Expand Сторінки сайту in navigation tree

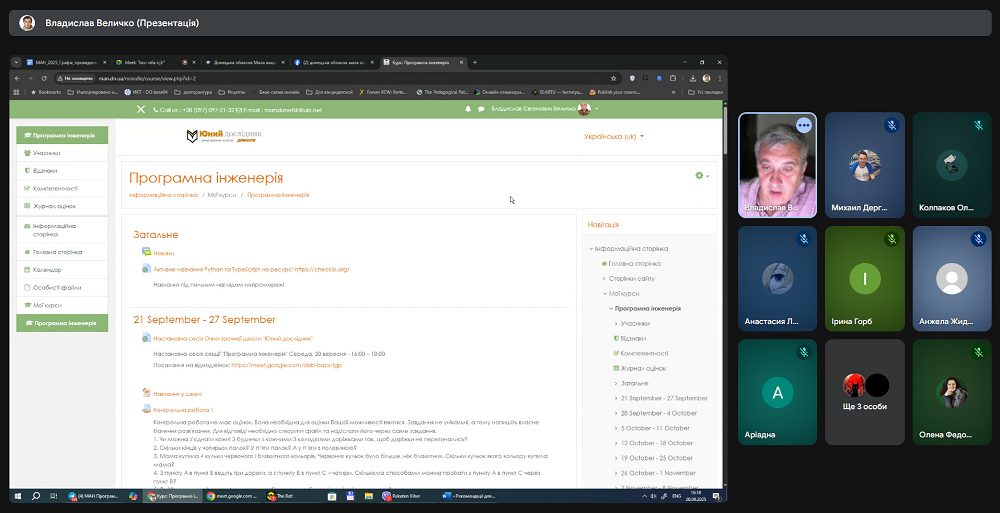click(631, 279)
